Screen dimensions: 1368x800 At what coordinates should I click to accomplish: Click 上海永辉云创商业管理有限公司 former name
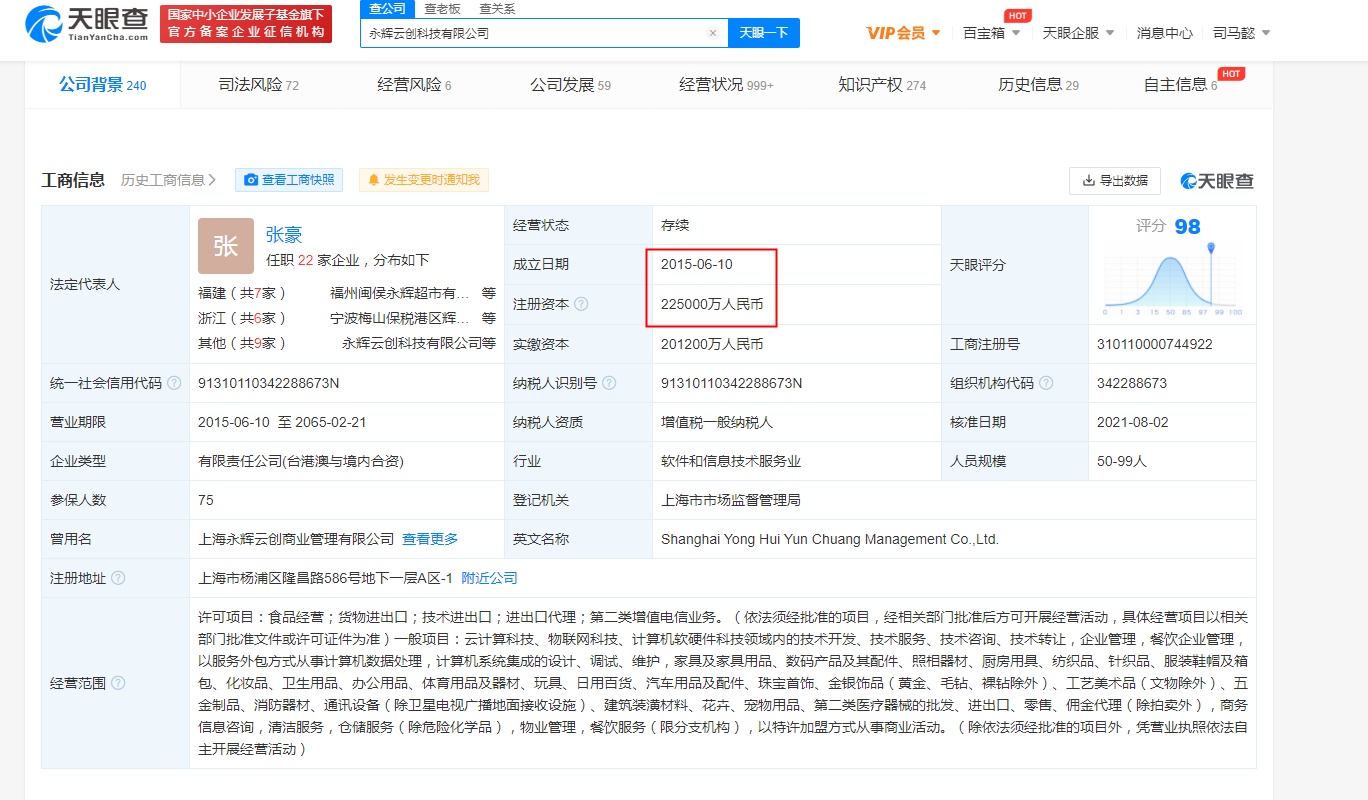(x=296, y=539)
